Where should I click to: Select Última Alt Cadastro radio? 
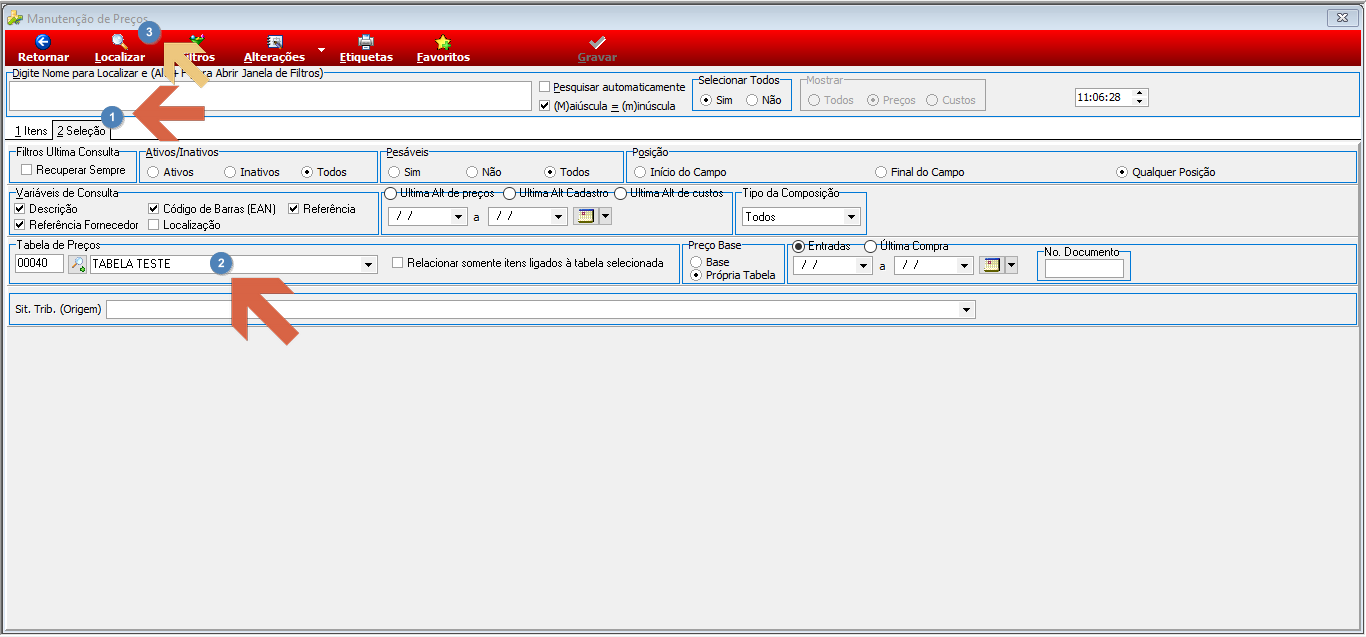click(509, 193)
